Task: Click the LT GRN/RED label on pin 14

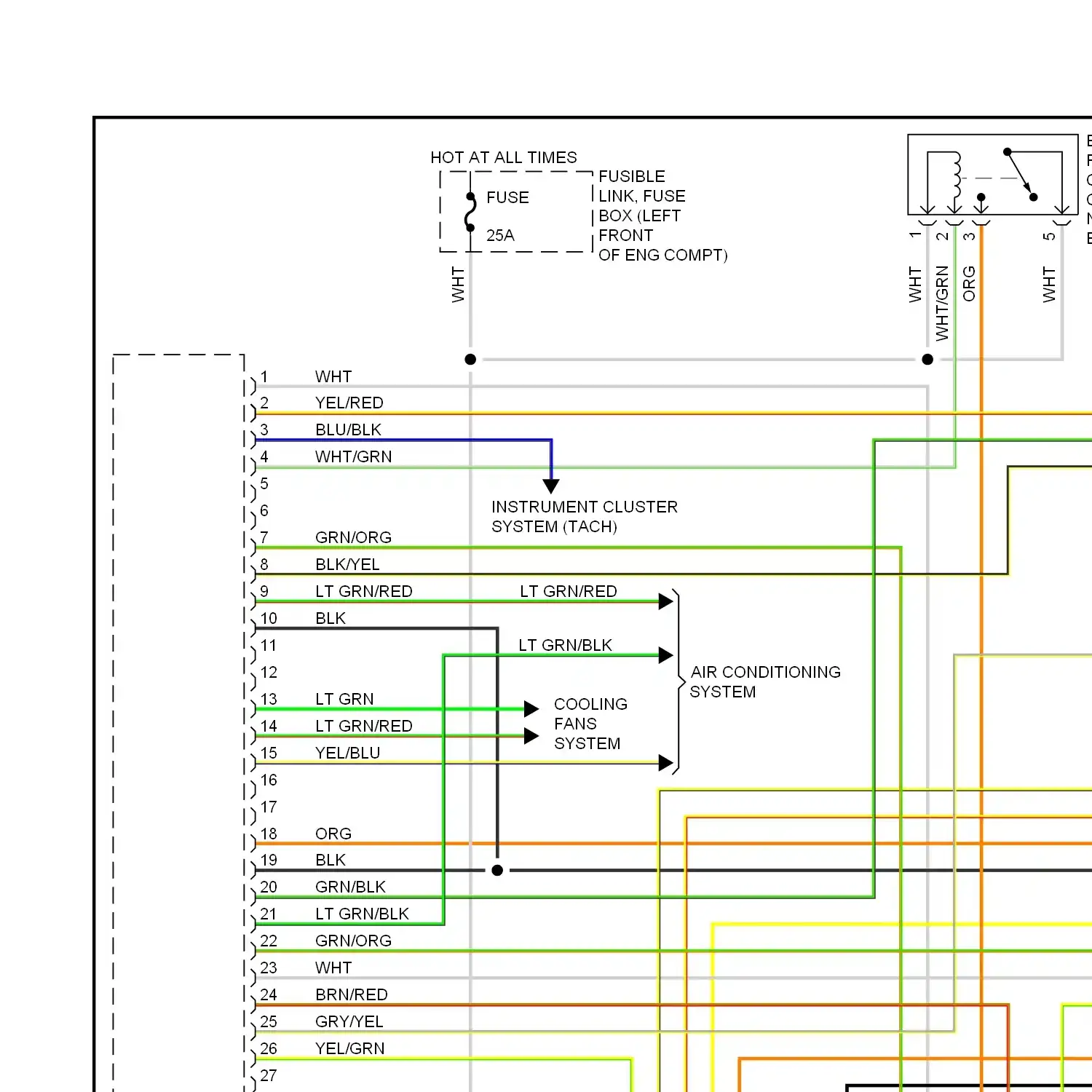Action: tap(364, 726)
